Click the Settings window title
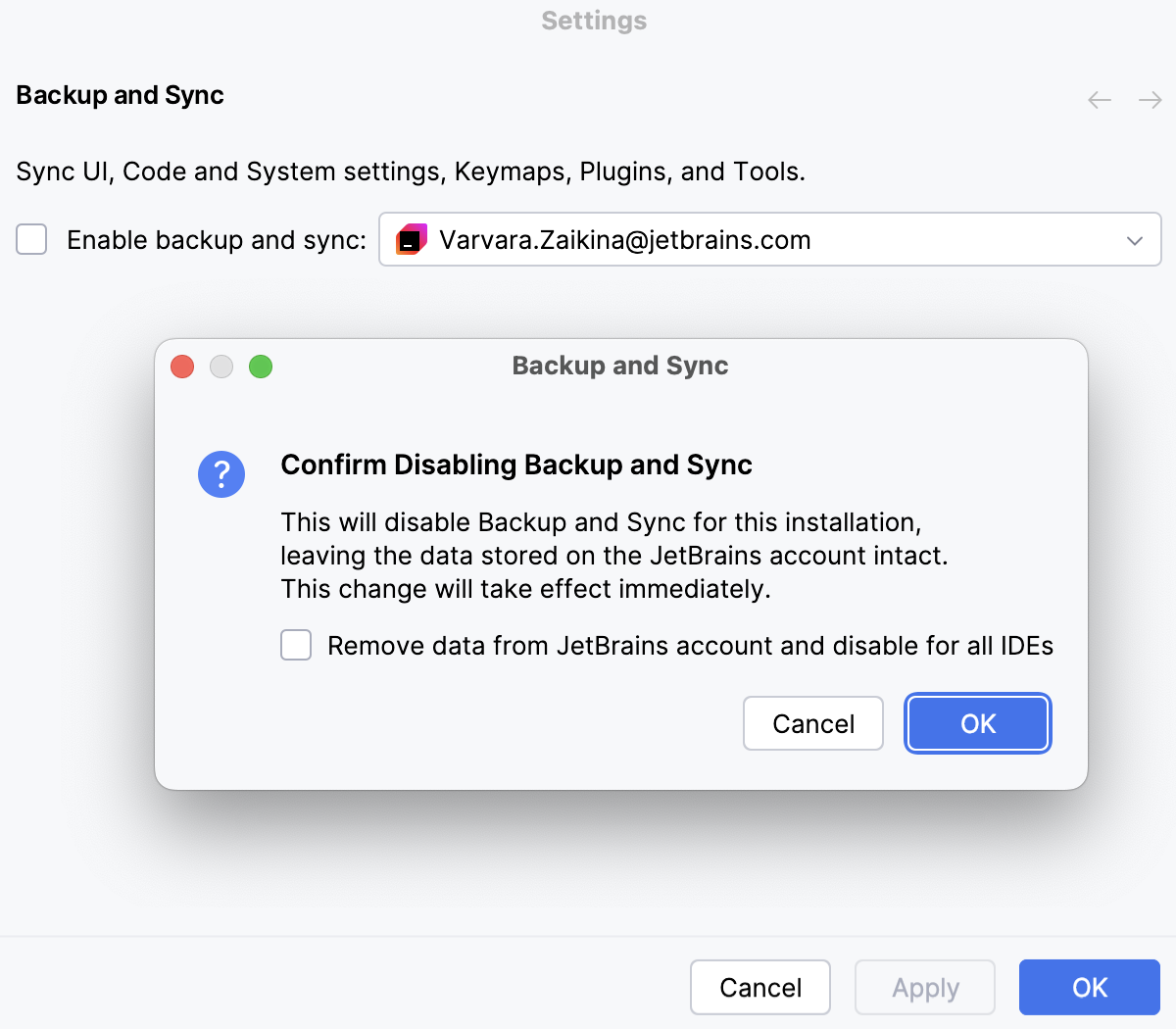The height and width of the screenshot is (1029, 1176). tap(593, 21)
